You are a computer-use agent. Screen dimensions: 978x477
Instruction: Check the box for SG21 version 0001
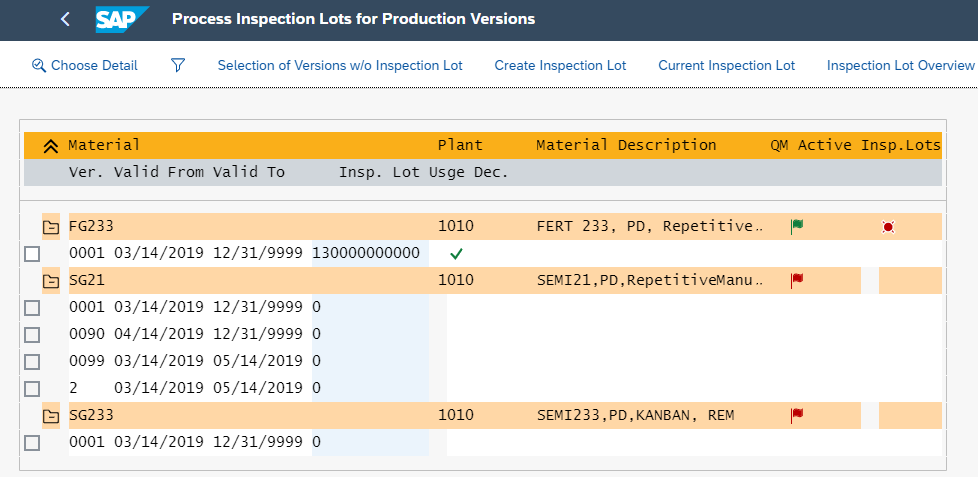(x=32, y=308)
